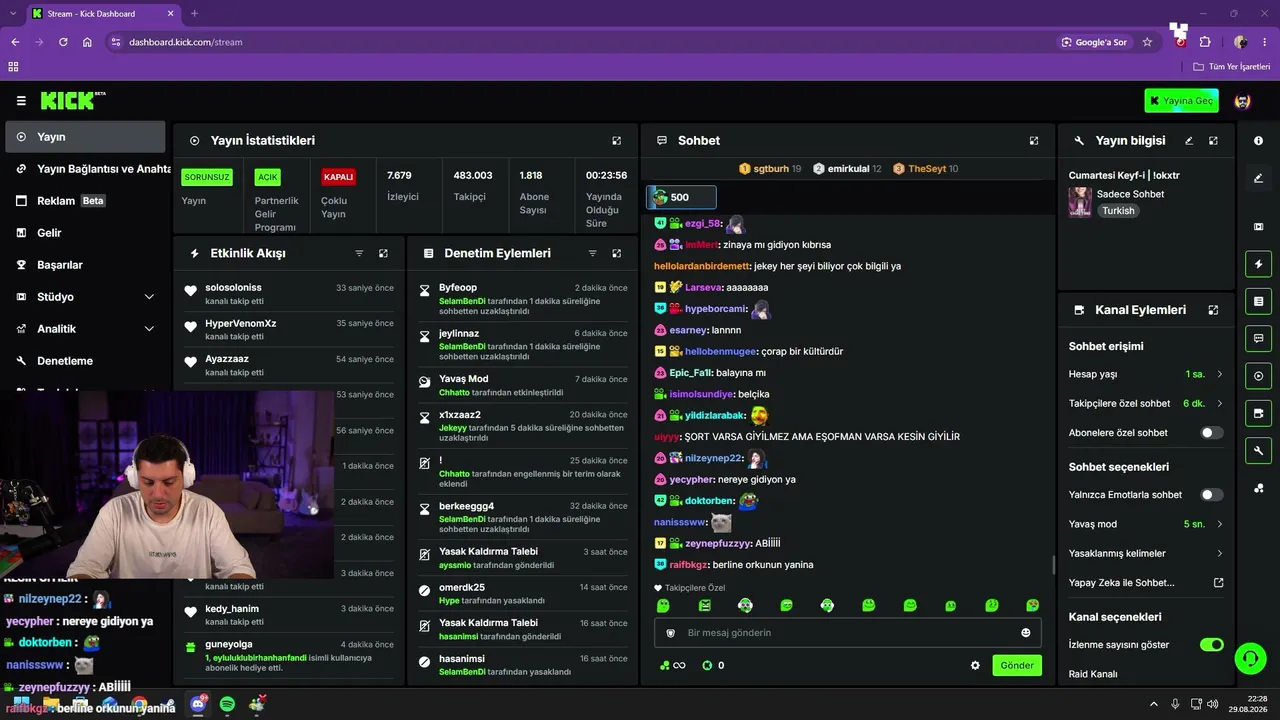Open the hamburger menu beside the Kick logo
Screen dimensions: 1280x720
coord(21,101)
